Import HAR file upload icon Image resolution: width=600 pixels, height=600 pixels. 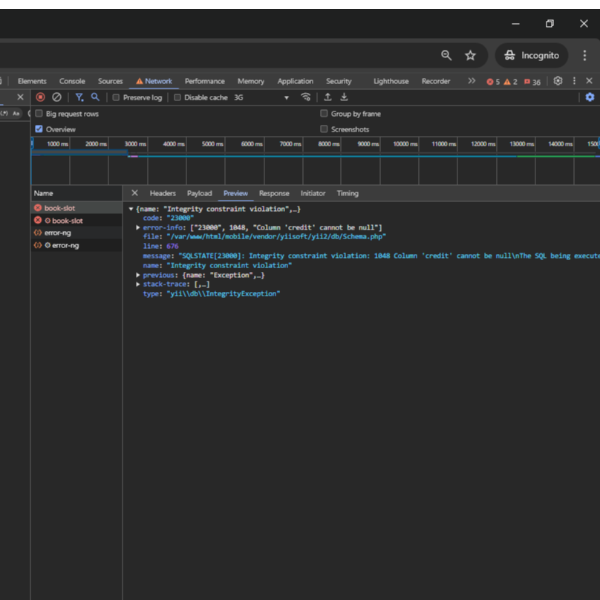click(x=328, y=97)
